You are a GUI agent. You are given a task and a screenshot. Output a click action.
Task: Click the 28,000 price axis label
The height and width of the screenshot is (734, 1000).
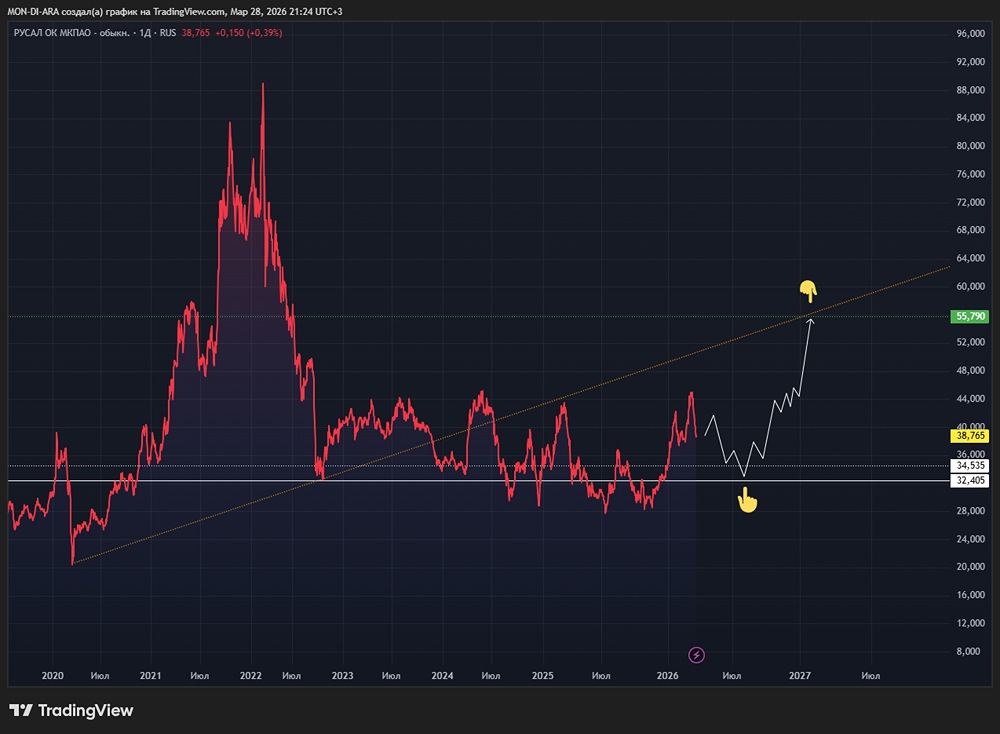pos(971,511)
